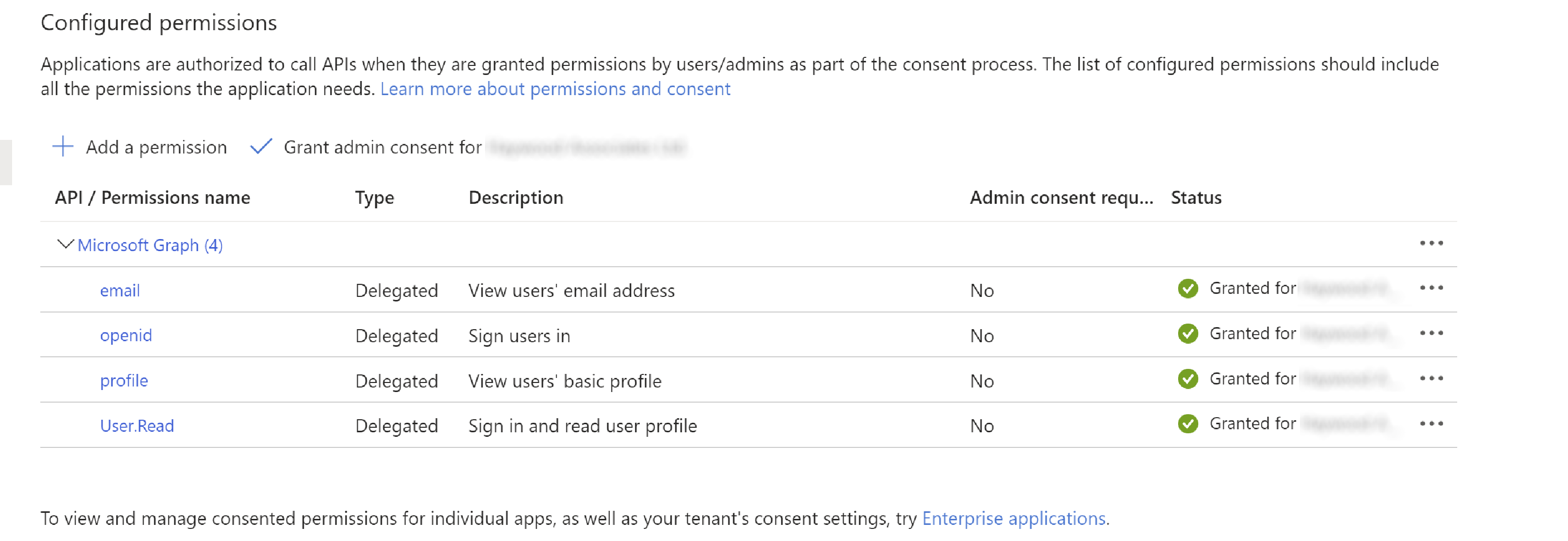
Task: Click the Add a permission button
Action: (156, 147)
